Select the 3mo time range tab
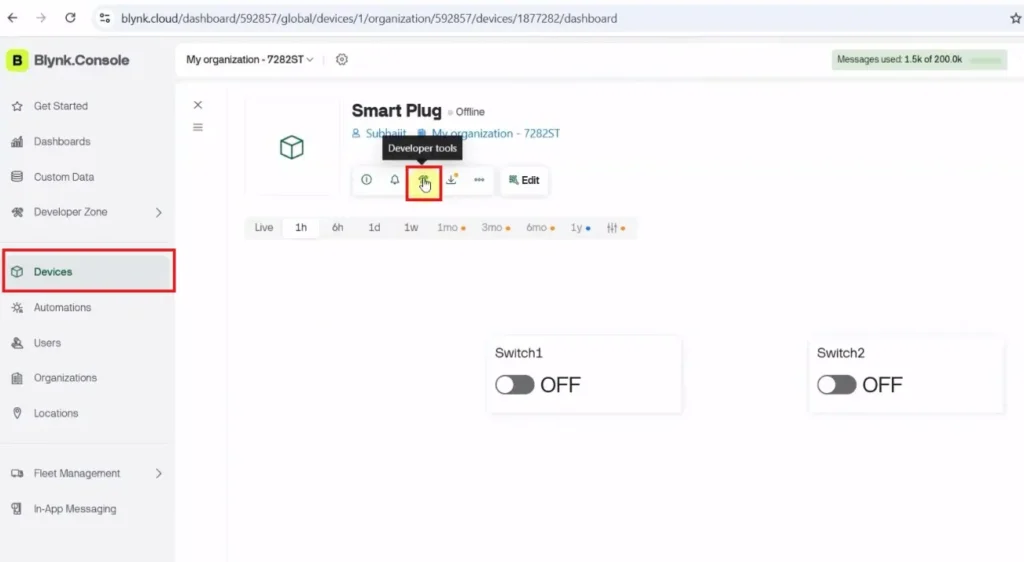Image resolution: width=1024 pixels, height=562 pixels. 495,228
